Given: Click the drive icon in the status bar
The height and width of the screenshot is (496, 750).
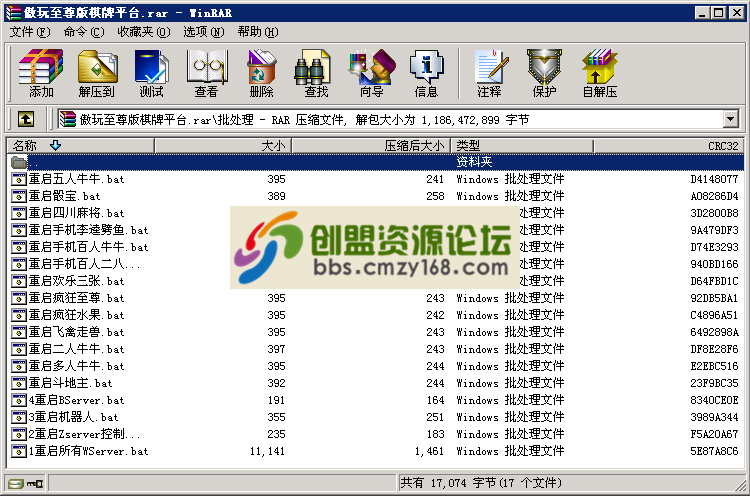Looking at the screenshot, I should pos(15,484).
